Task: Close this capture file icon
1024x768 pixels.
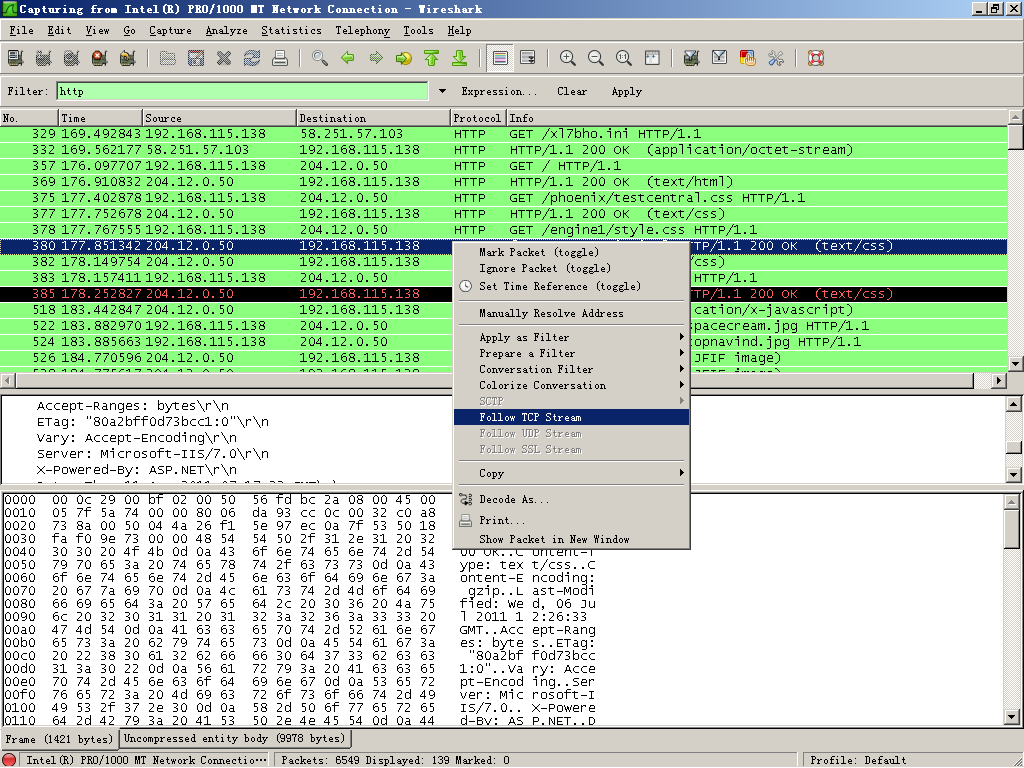Action: (223, 58)
